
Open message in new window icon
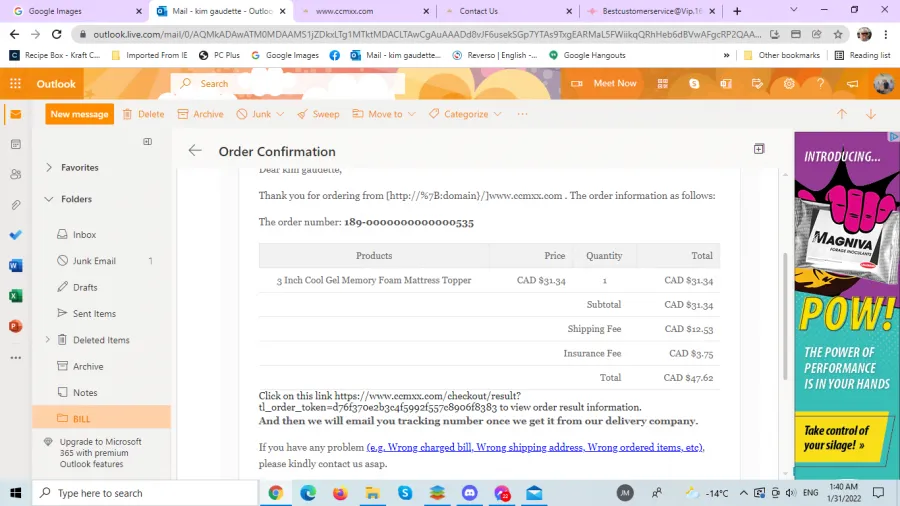click(x=759, y=149)
